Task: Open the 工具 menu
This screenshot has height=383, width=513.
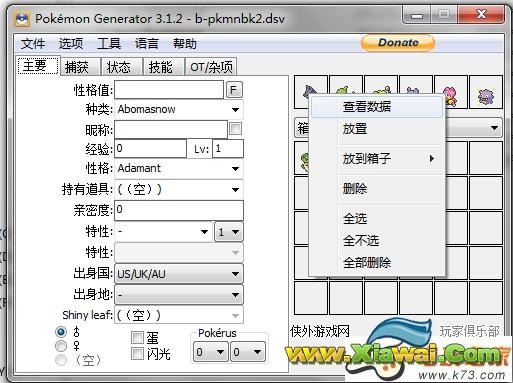Action: click(109, 43)
